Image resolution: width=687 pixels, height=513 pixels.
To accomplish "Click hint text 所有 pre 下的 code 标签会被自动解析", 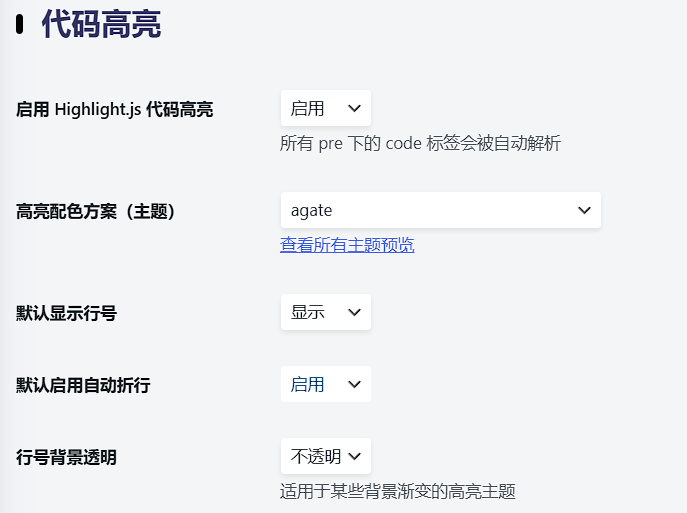I will coord(420,143).
